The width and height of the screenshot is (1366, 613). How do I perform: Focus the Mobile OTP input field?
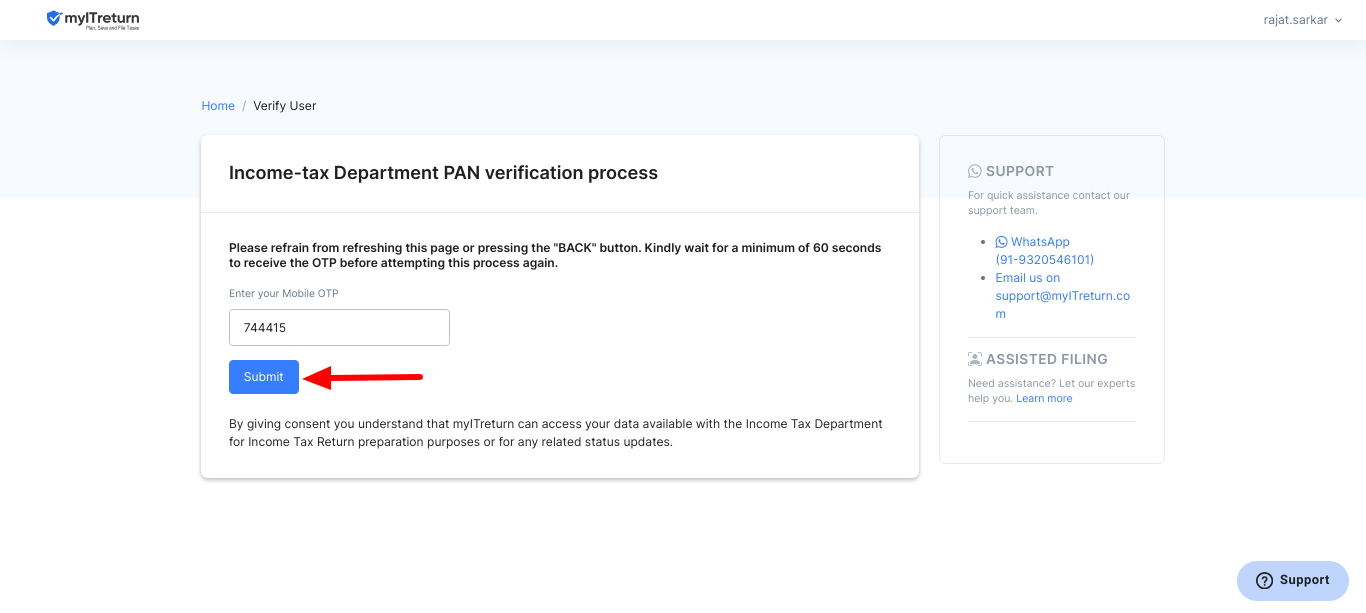point(339,328)
